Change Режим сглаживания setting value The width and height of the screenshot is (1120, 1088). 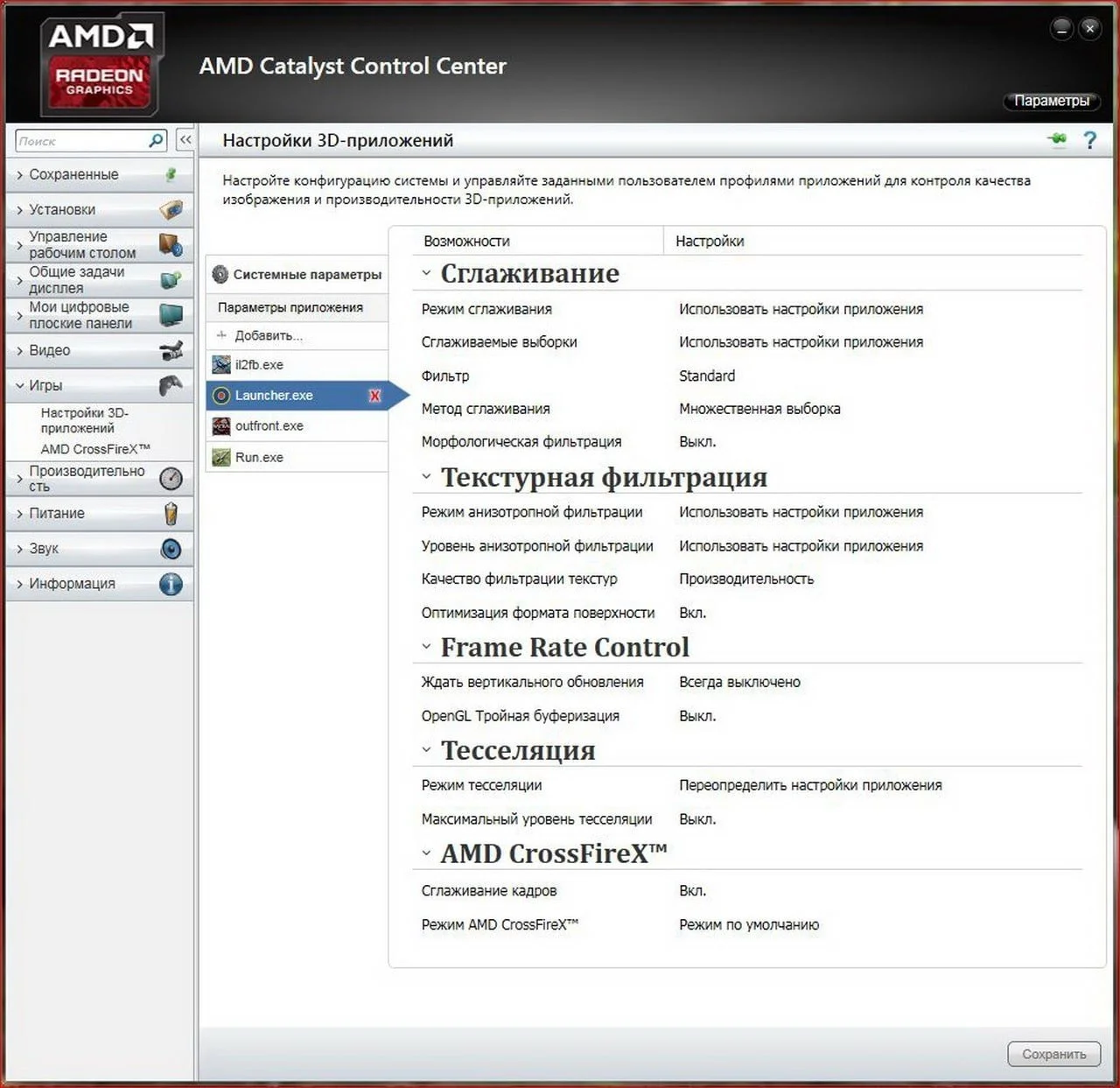[x=801, y=309]
